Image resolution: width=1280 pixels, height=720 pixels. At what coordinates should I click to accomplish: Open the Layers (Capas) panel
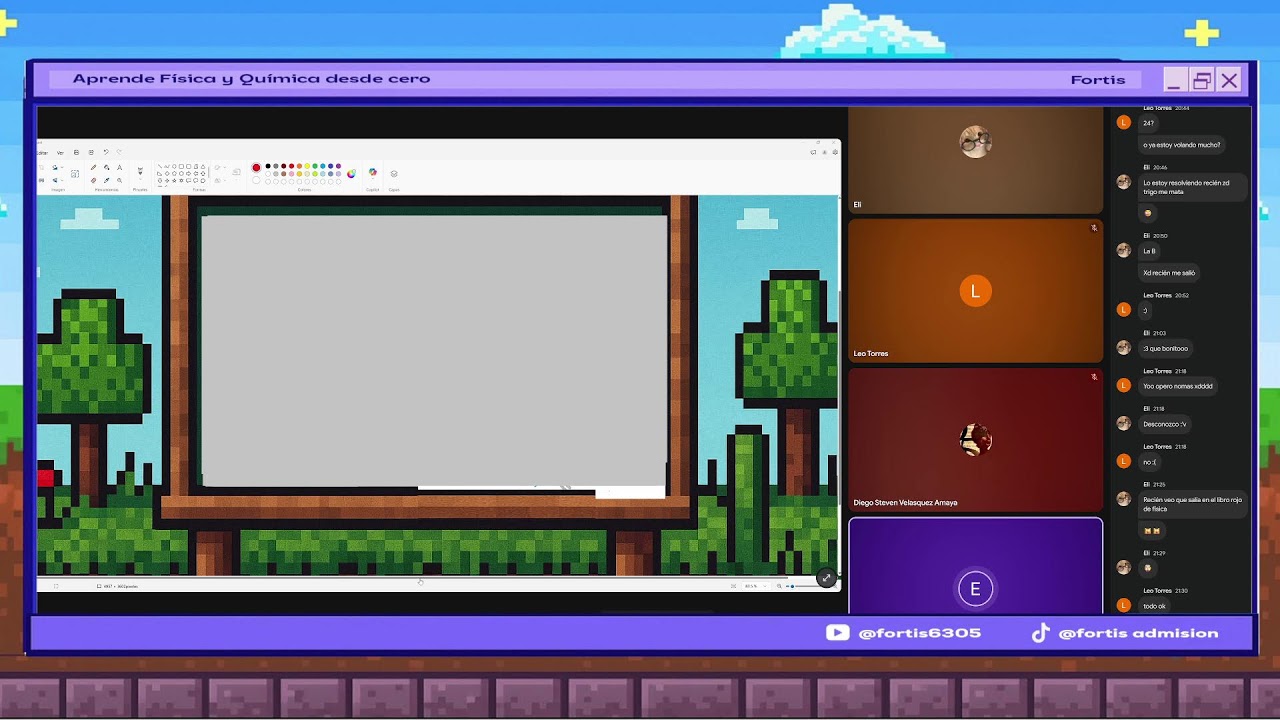[x=394, y=173]
